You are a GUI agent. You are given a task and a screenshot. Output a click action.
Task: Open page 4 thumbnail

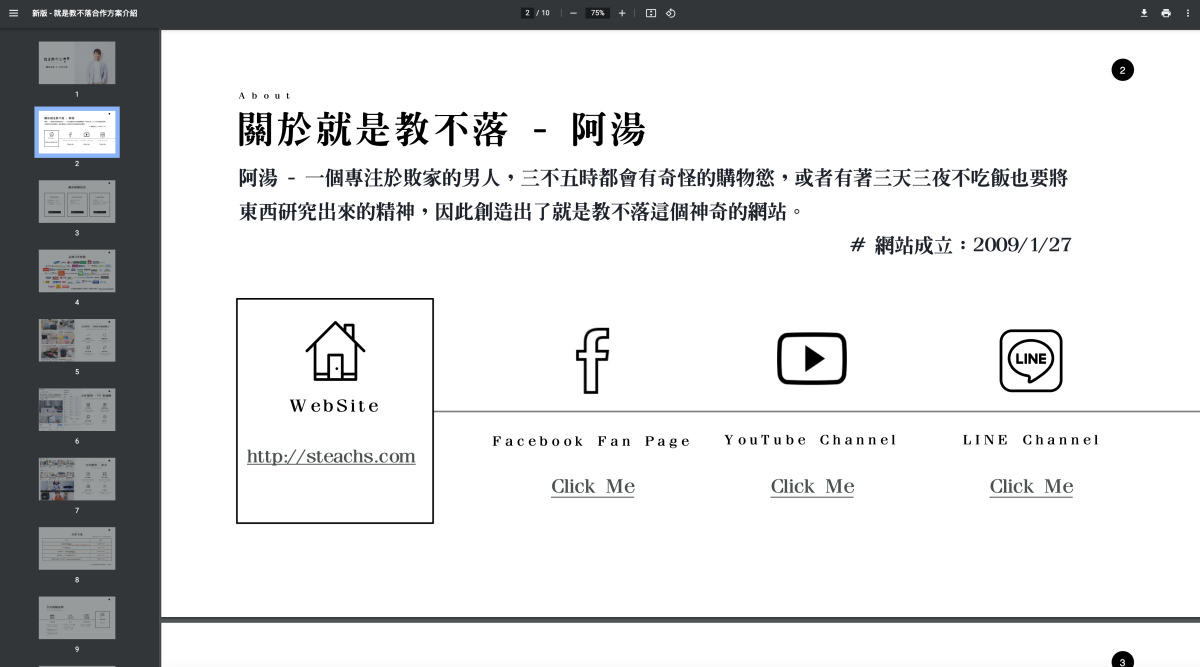[77, 271]
